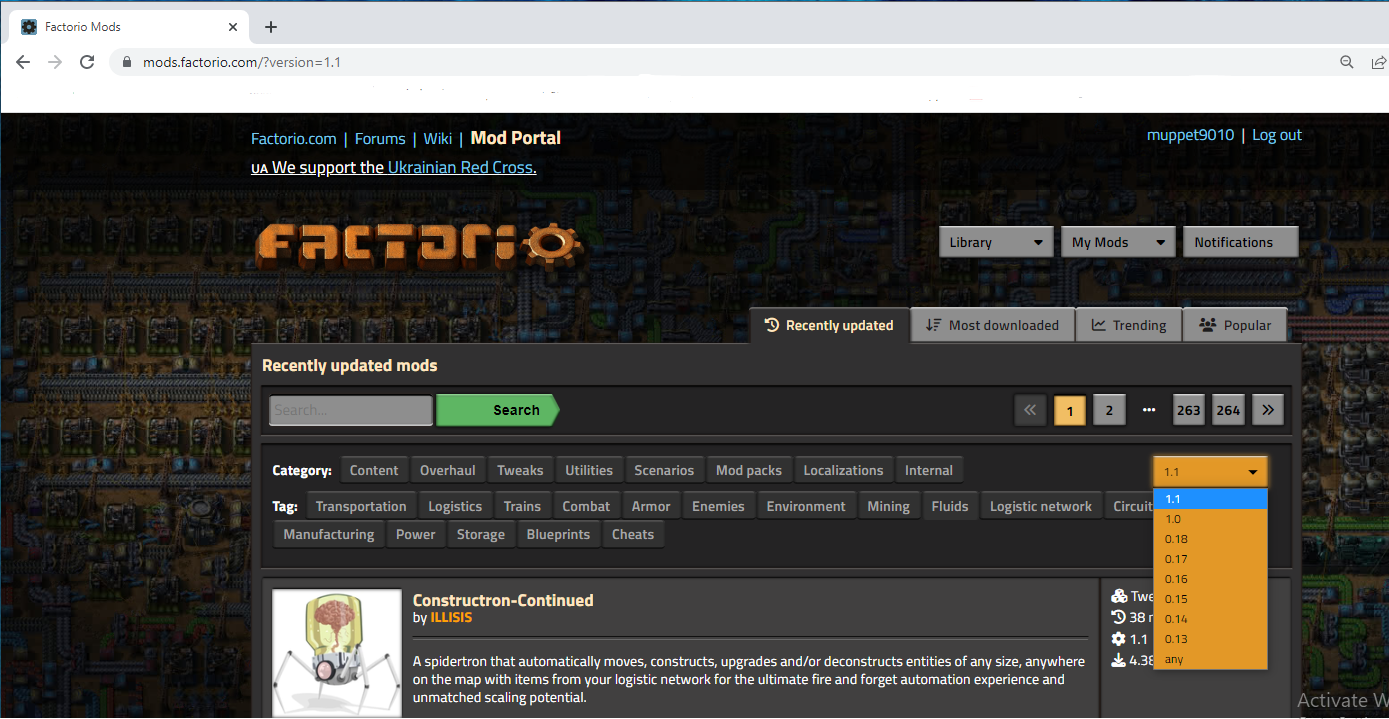This screenshot has width=1389, height=719.
Task: Open muppet9010 profile link
Action: [1190, 135]
